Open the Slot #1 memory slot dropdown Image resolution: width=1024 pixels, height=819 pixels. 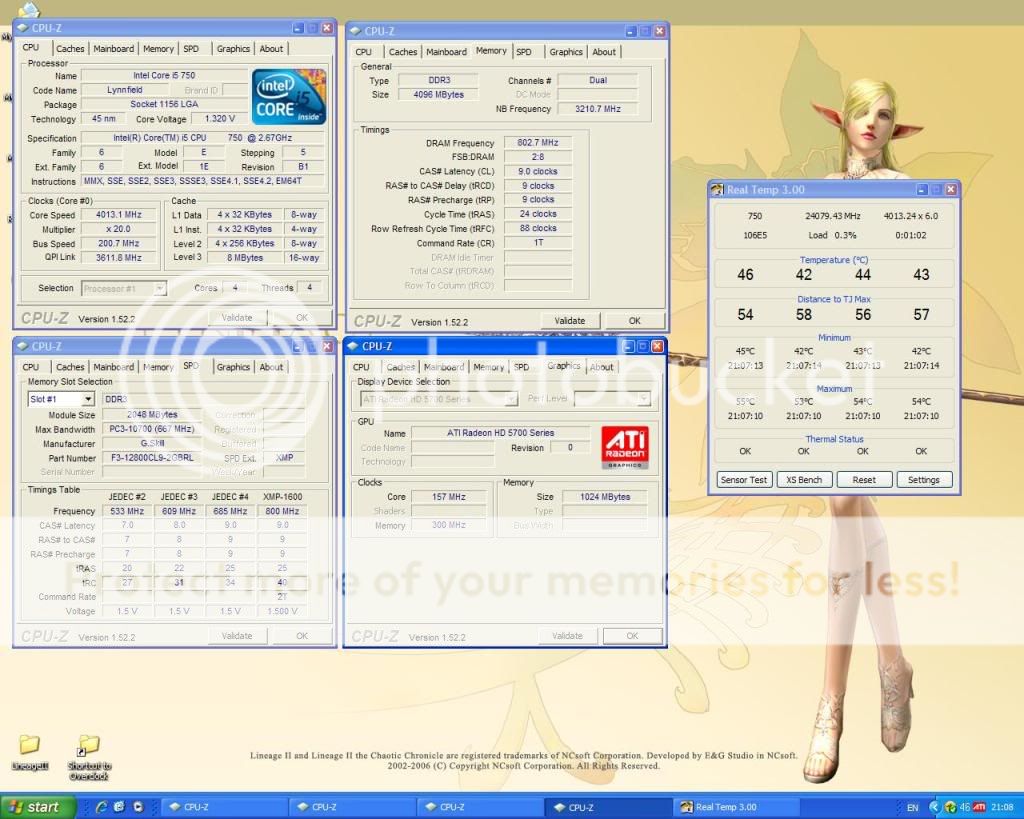click(88, 399)
